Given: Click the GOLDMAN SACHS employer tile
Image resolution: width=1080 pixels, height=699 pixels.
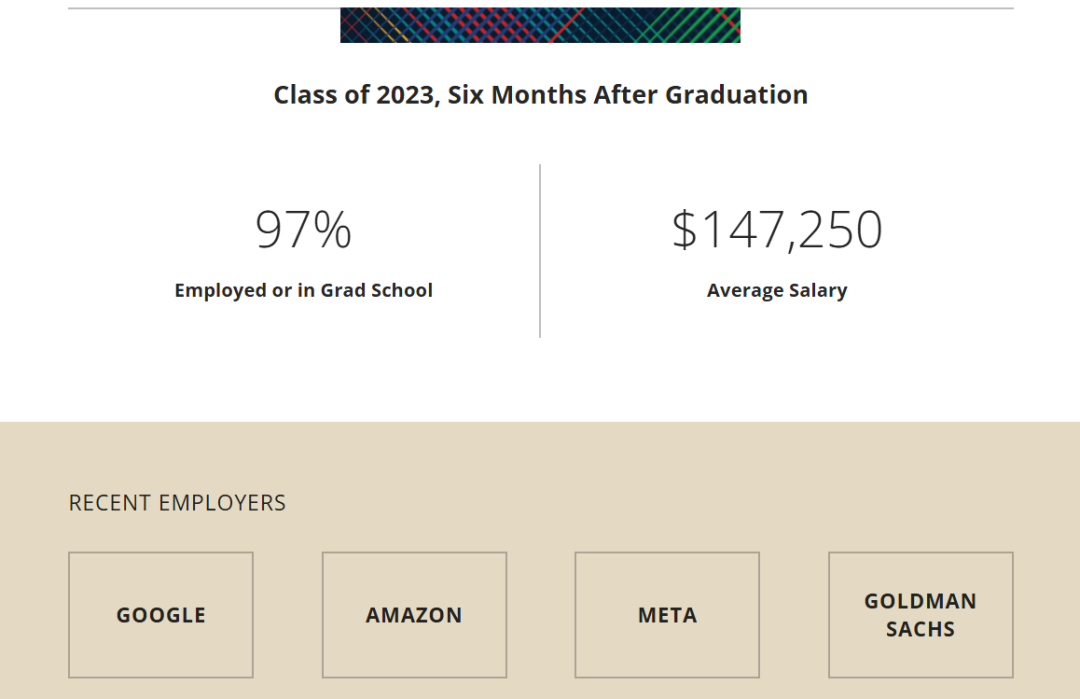Looking at the screenshot, I should pos(920,615).
